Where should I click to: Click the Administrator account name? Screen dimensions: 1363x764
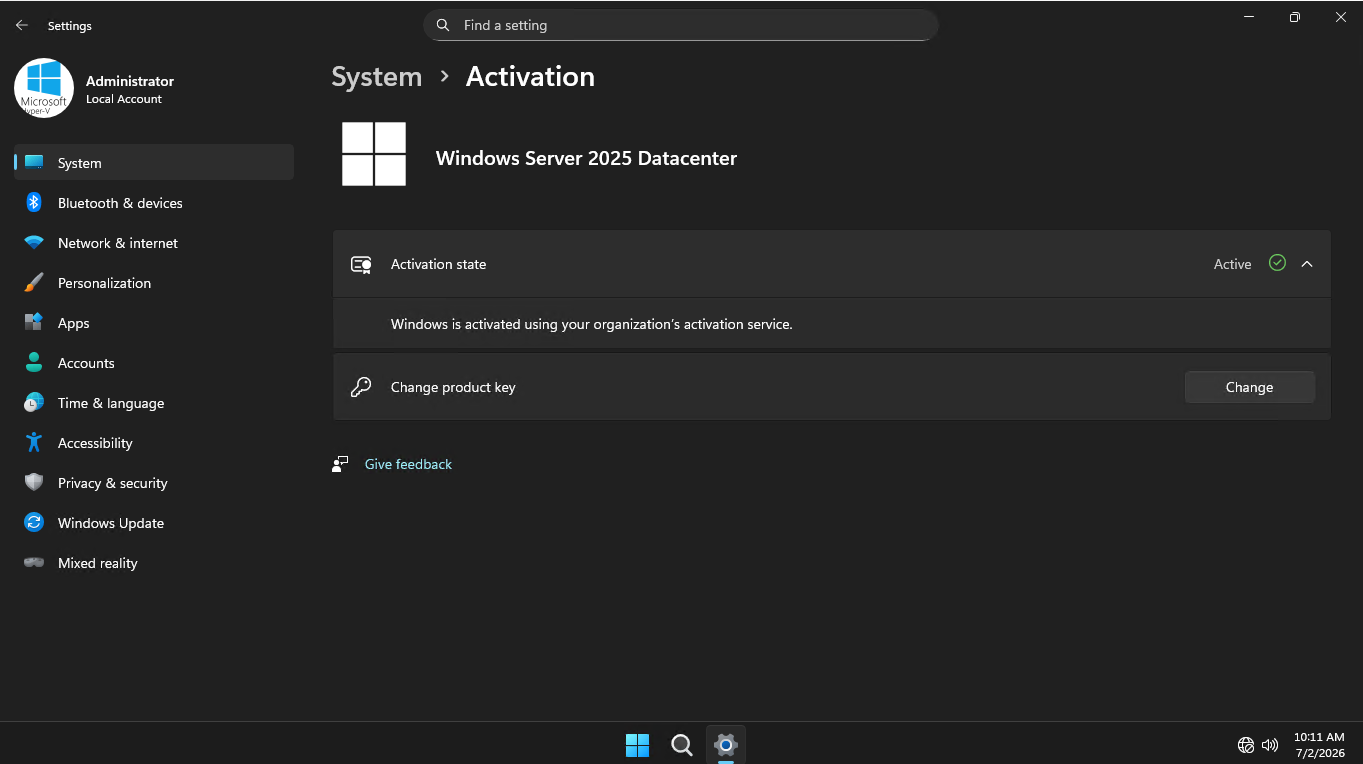130,81
